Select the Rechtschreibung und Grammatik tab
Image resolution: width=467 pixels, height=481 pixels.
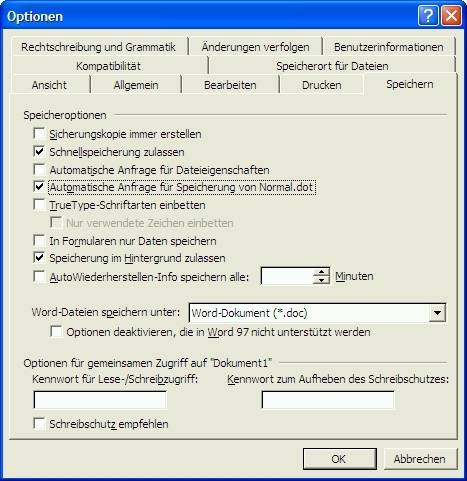click(98, 47)
